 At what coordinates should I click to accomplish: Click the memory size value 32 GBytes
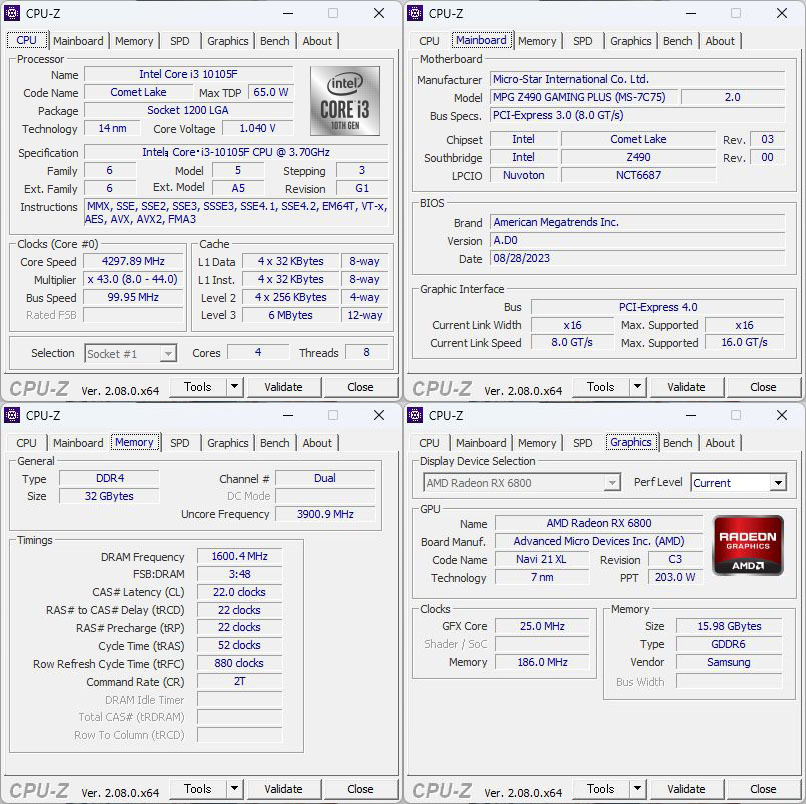point(109,496)
